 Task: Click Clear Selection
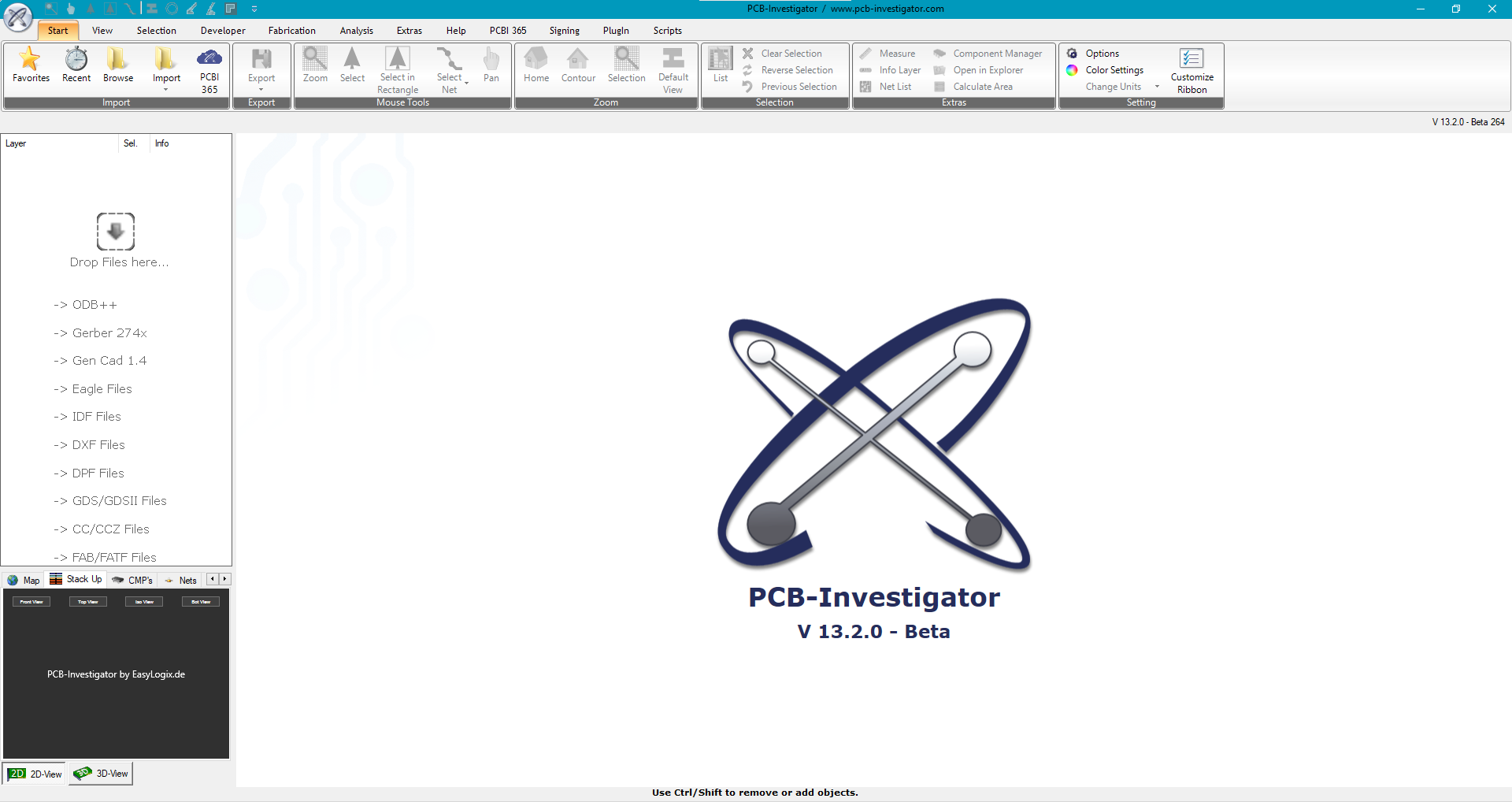click(782, 54)
